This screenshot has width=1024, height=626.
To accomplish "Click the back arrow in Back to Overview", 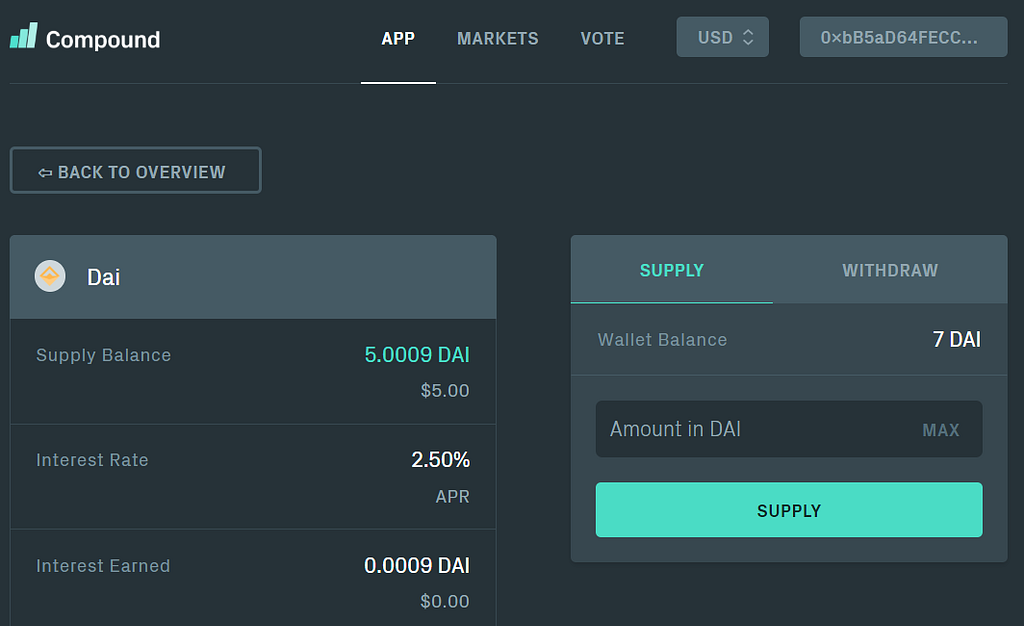I will click(x=45, y=172).
